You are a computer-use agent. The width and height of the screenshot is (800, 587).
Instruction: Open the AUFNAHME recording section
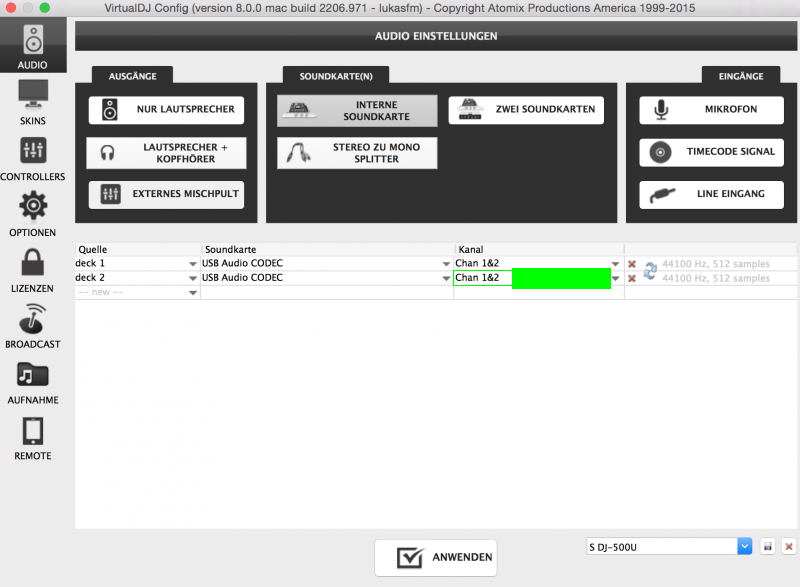point(33,382)
